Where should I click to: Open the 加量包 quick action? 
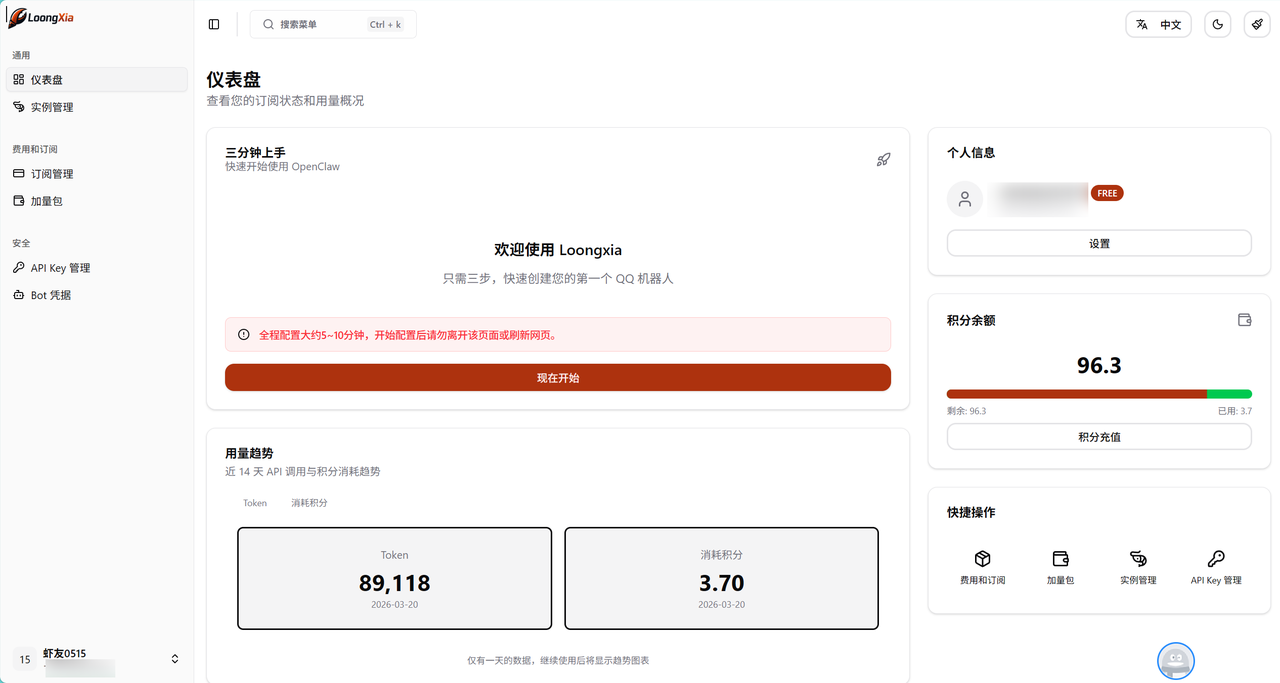[x=1060, y=567]
